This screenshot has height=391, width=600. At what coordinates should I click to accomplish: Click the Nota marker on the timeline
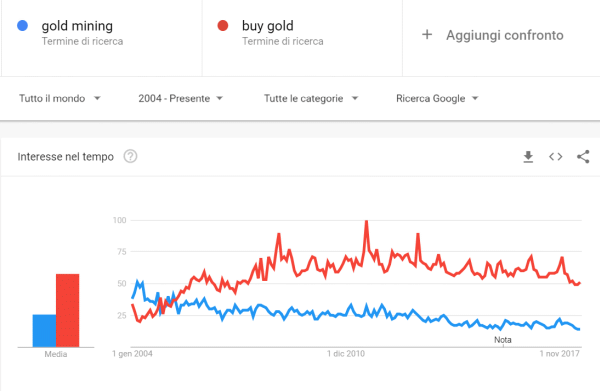(x=503, y=340)
